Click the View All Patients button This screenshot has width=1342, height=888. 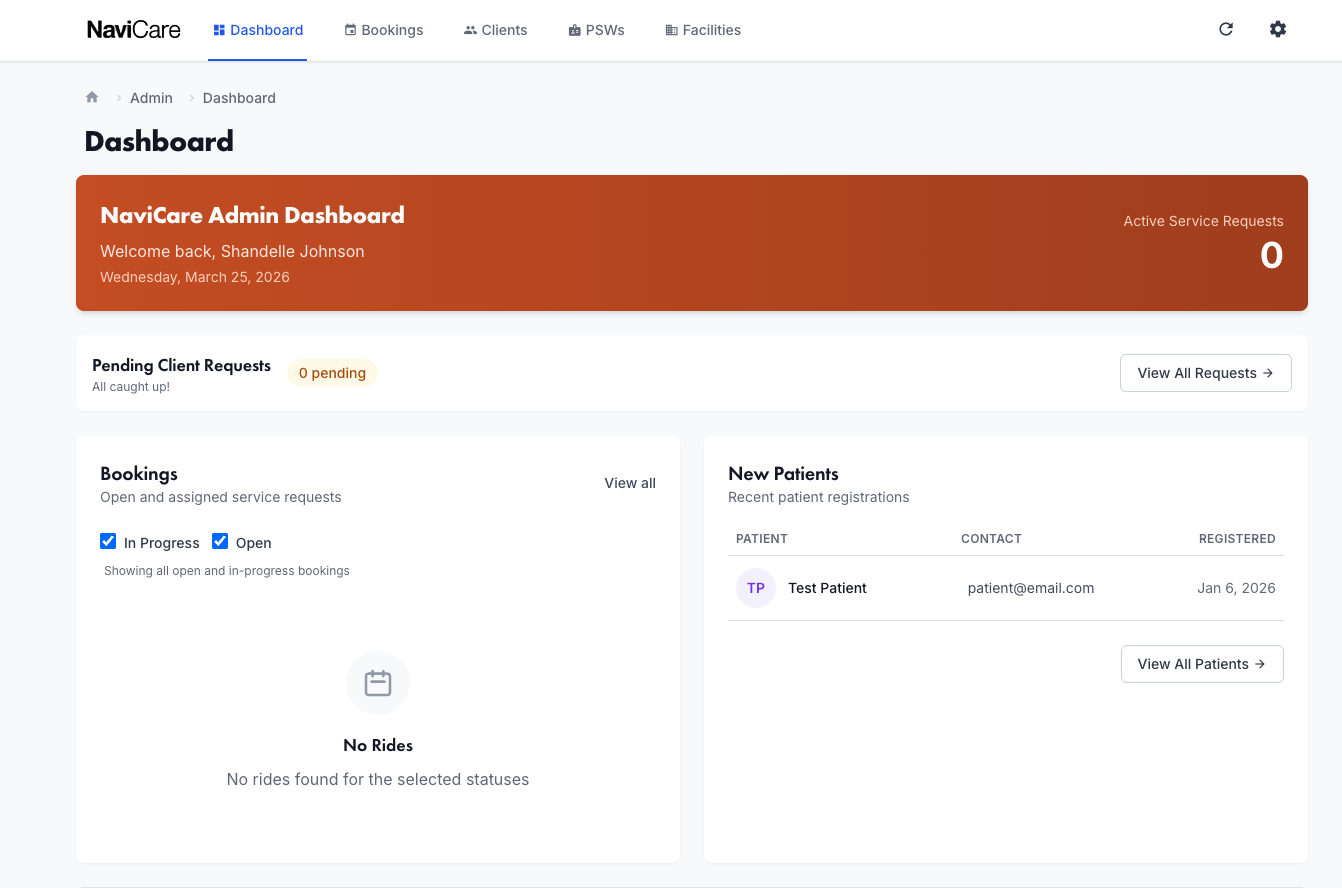coord(1202,664)
